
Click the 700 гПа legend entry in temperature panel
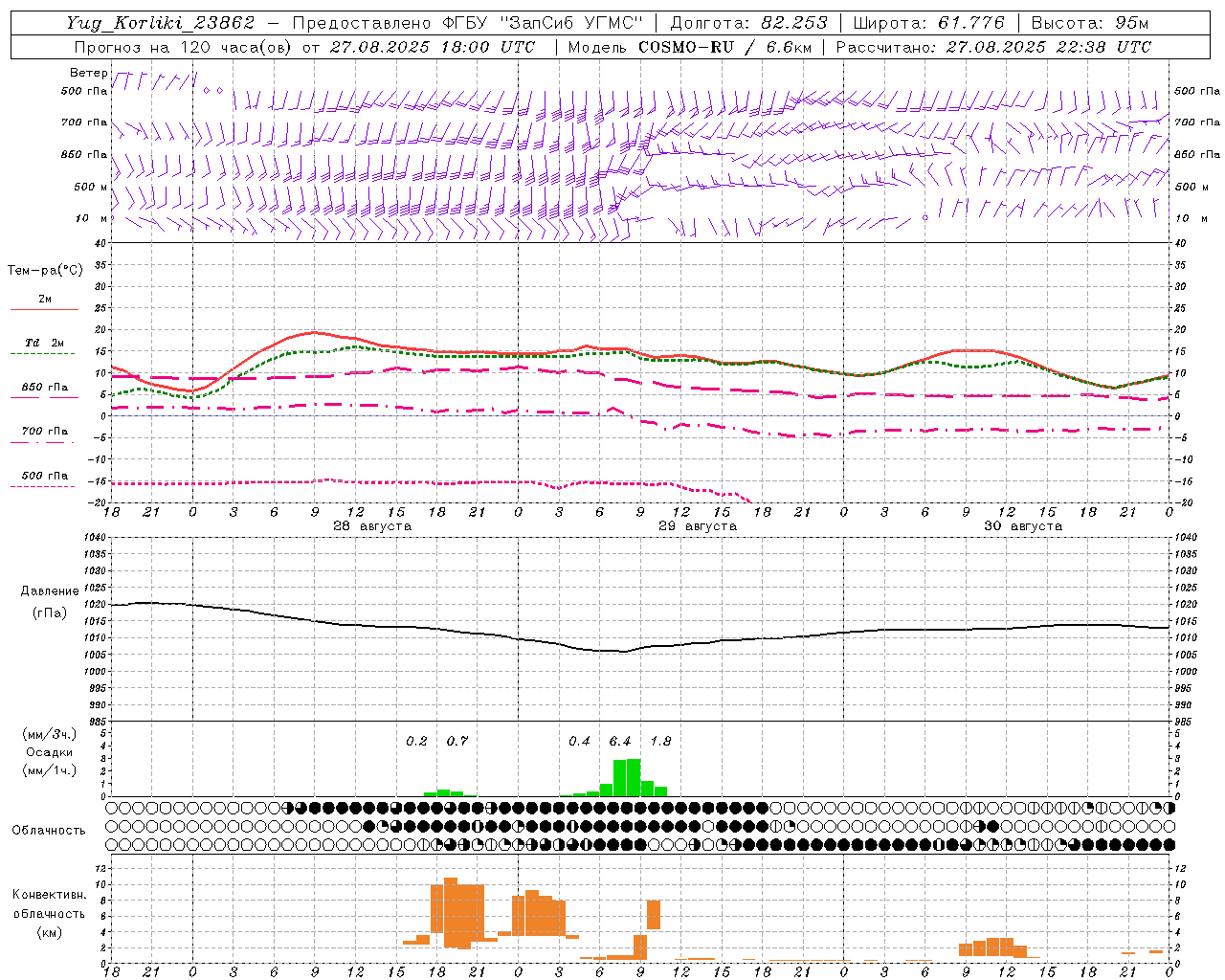coord(45,431)
